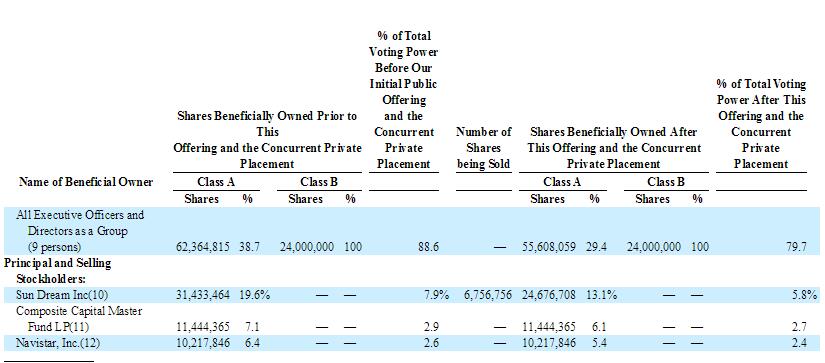Click the 6.1 percentage cell
Viewport: 825px width, 363px height.
(599, 327)
